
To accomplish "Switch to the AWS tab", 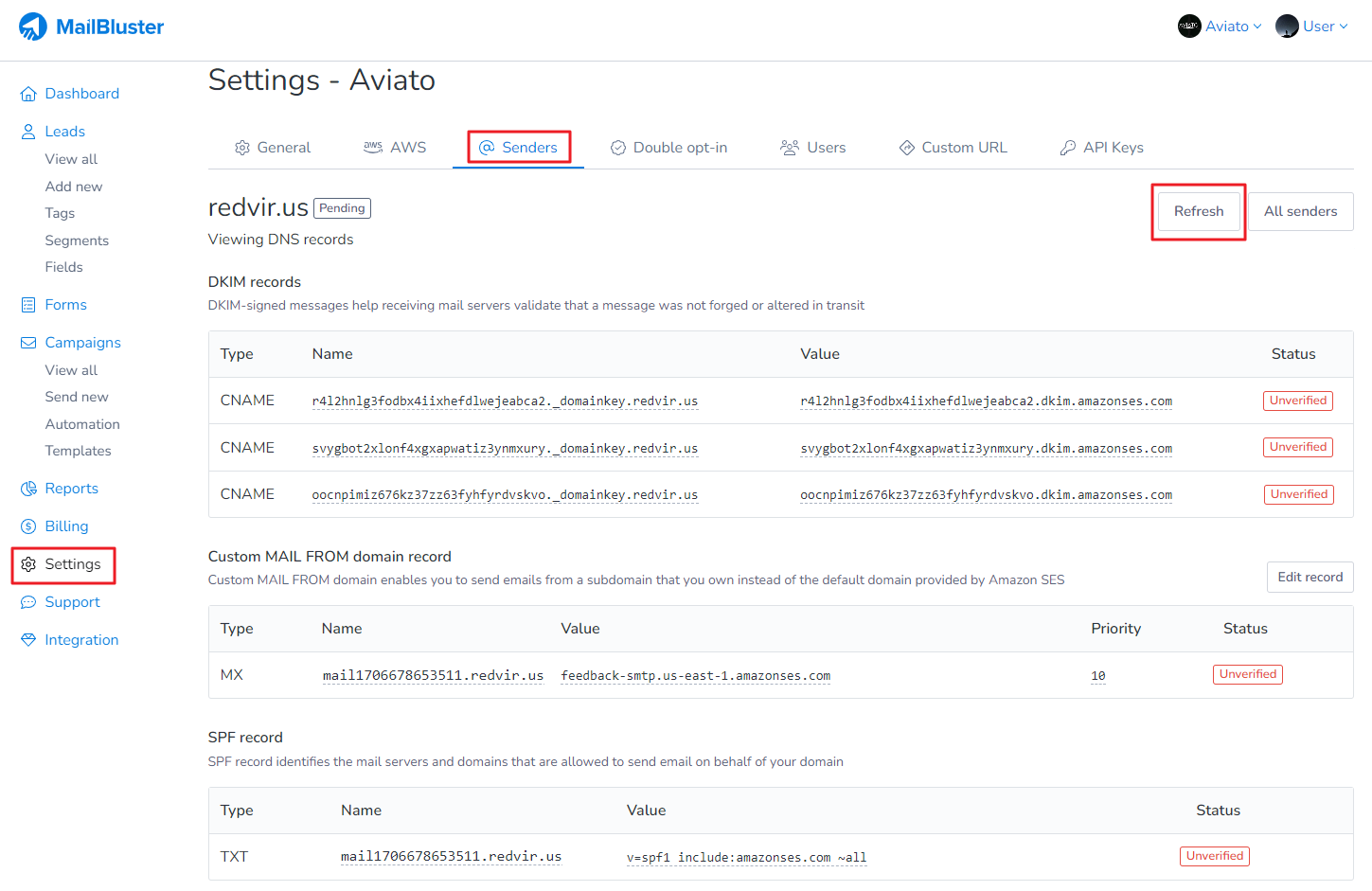I will tap(395, 148).
